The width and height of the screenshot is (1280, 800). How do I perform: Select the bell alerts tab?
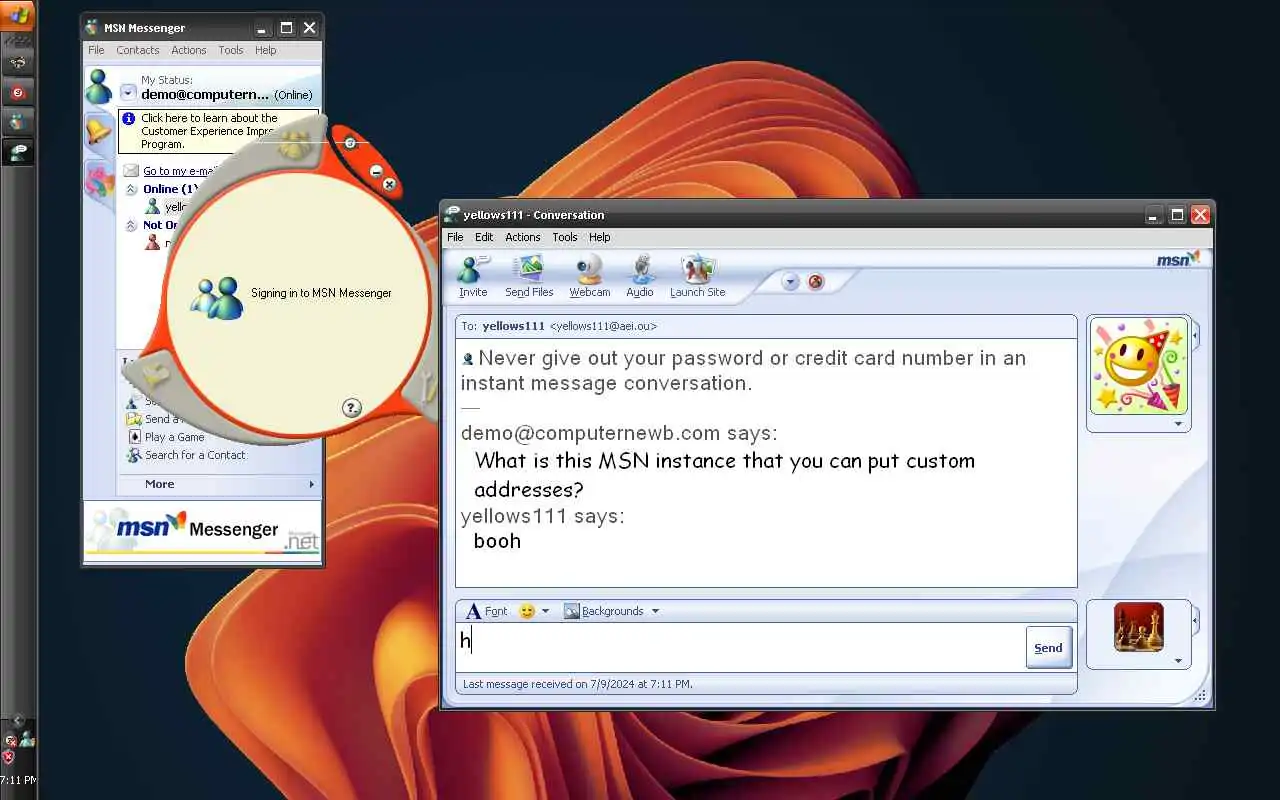(x=97, y=130)
